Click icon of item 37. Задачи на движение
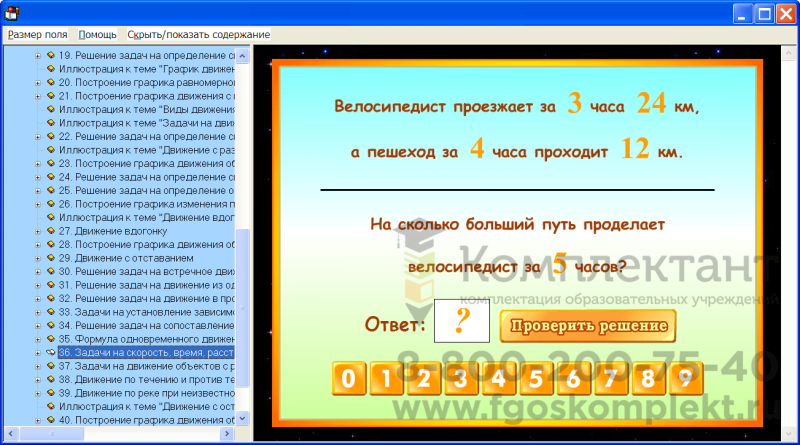Viewport: 800px width, 445px height. point(51,366)
